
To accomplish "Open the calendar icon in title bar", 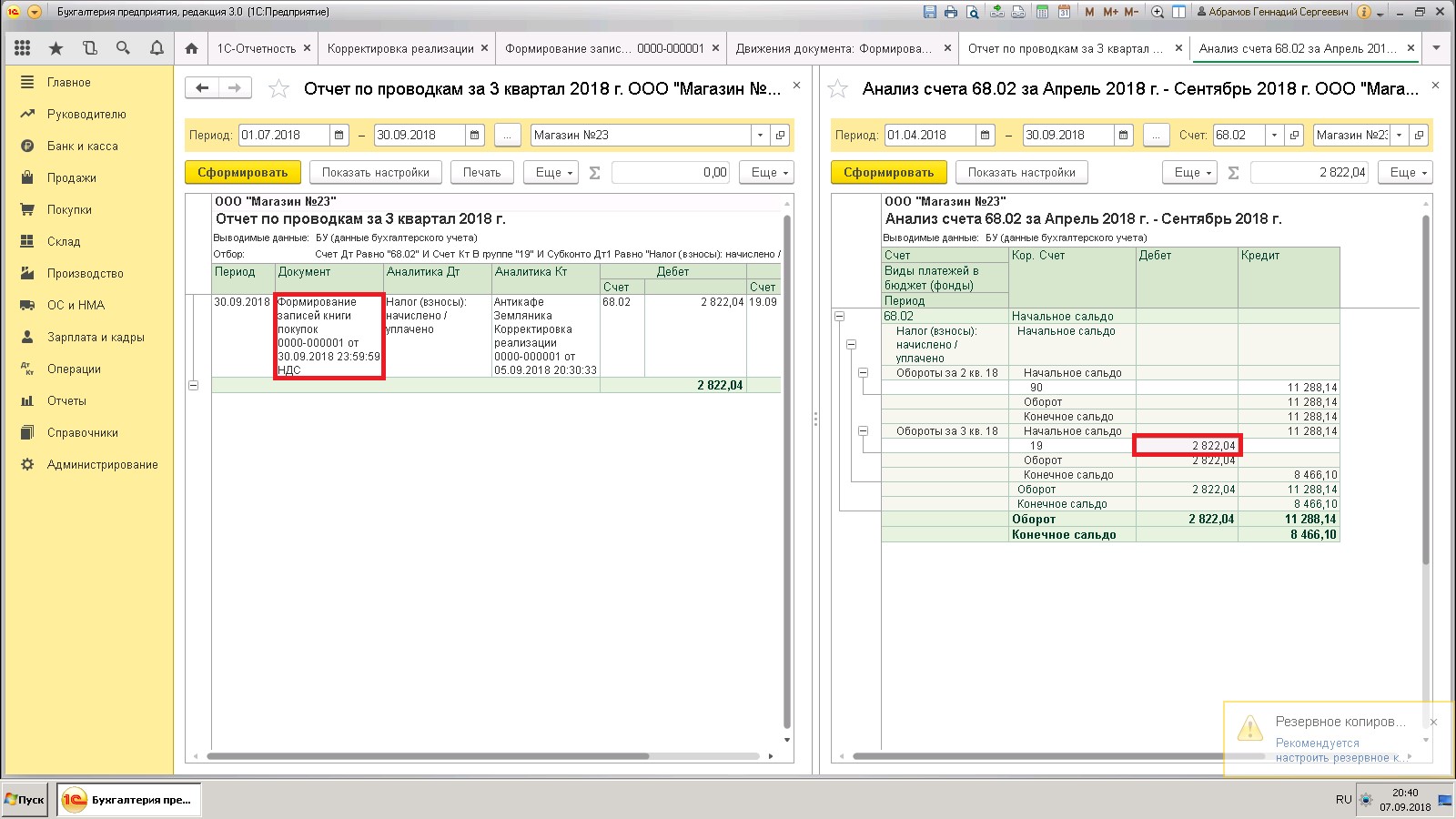I will point(1063,12).
